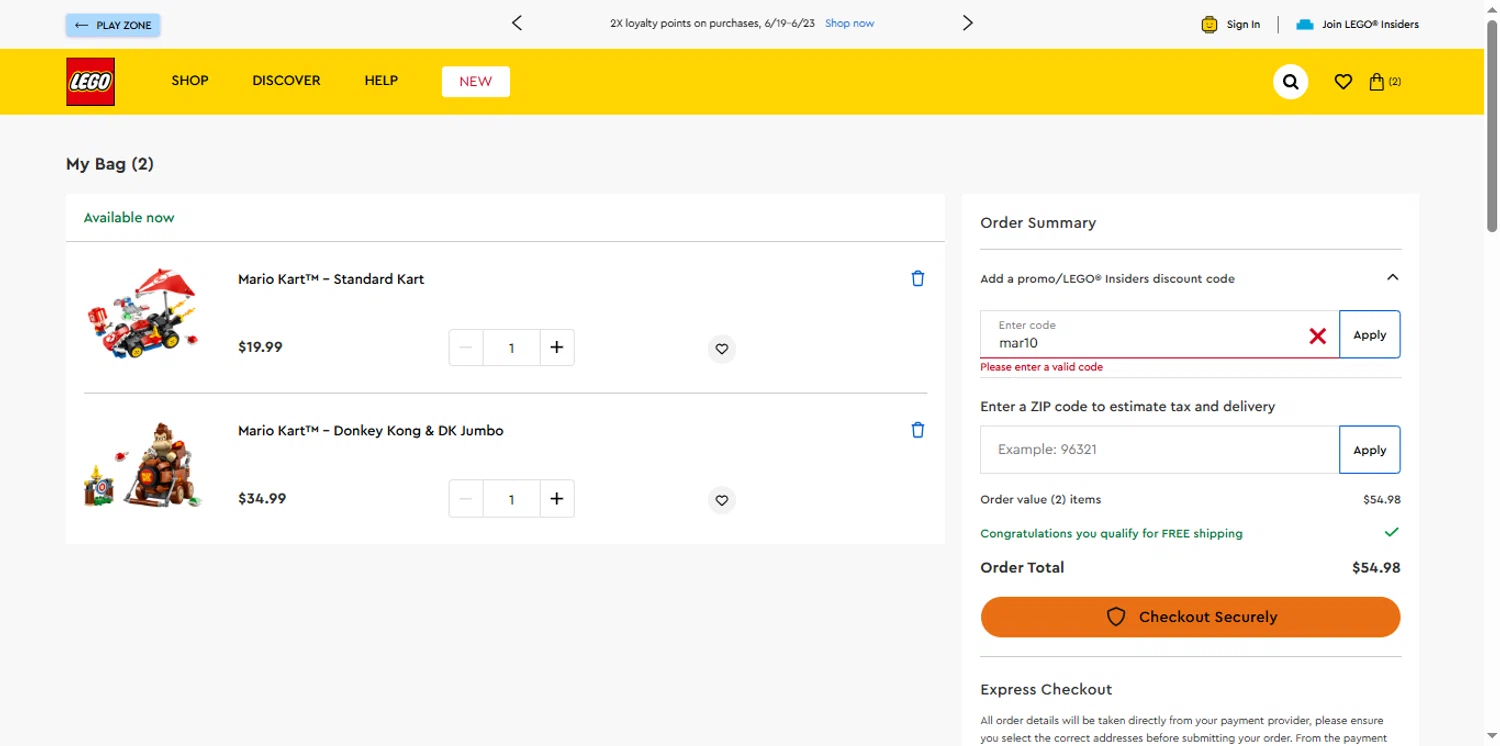Click Sign In link
Image resolution: width=1500 pixels, height=746 pixels.
(1243, 24)
